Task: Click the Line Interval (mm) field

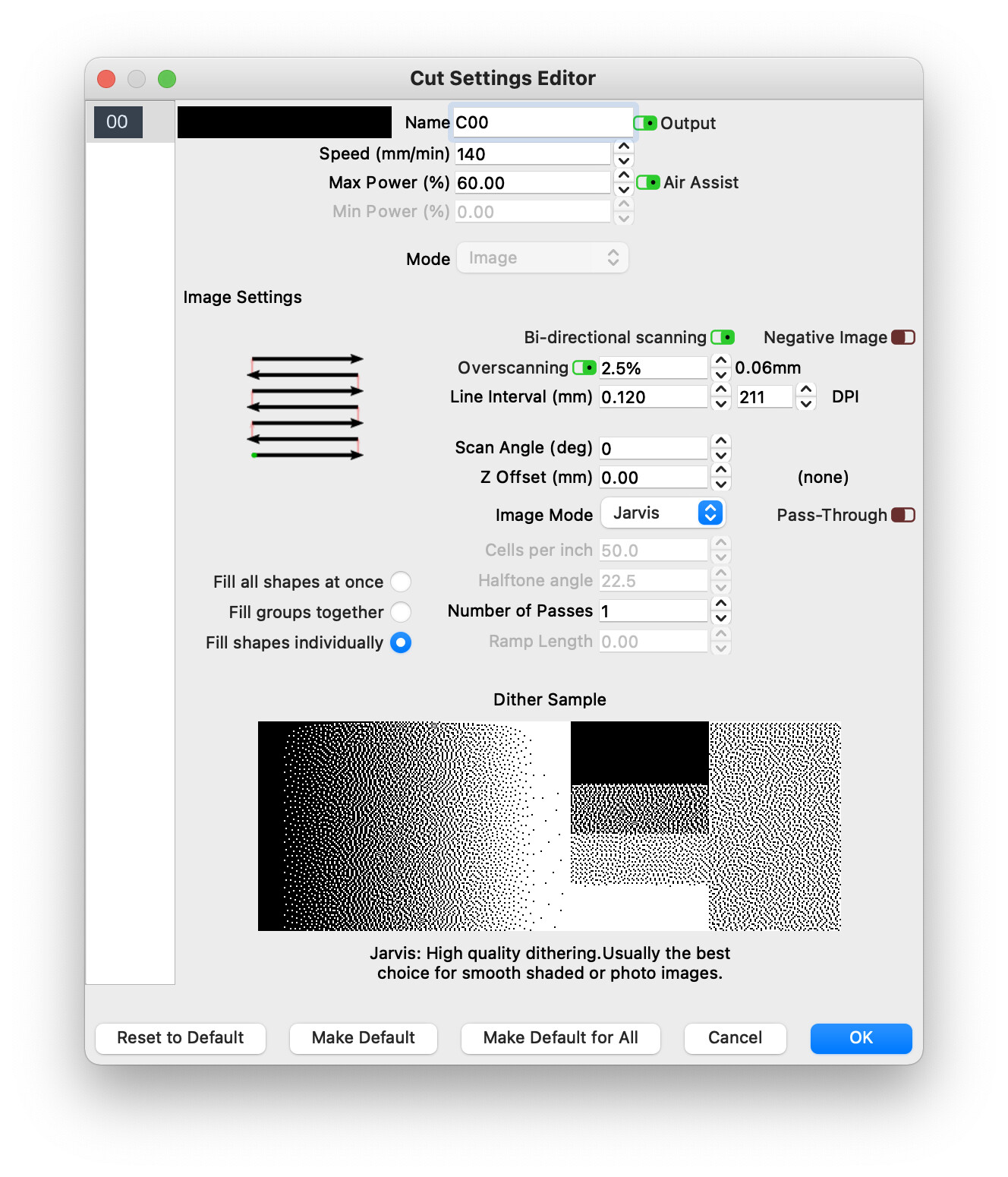Action: [x=654, y=397]
